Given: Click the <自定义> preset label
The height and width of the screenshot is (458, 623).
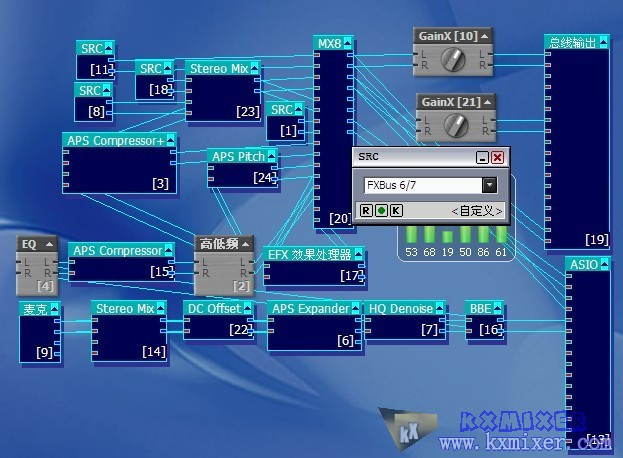Looking at the screenshot, I should (477, 211).
